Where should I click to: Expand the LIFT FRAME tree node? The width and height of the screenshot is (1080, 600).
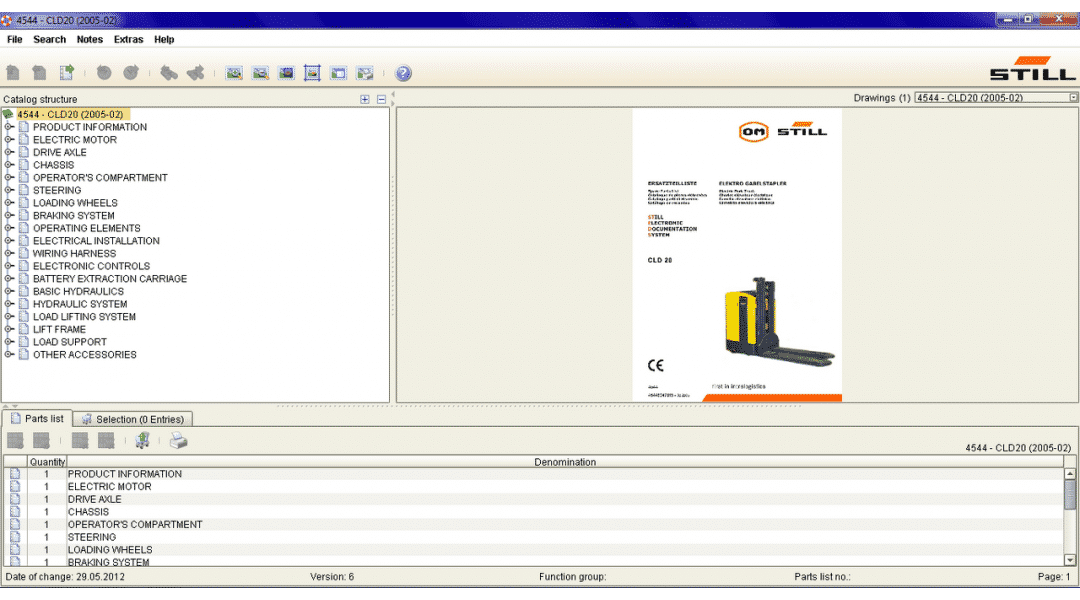tap(9, 329)
